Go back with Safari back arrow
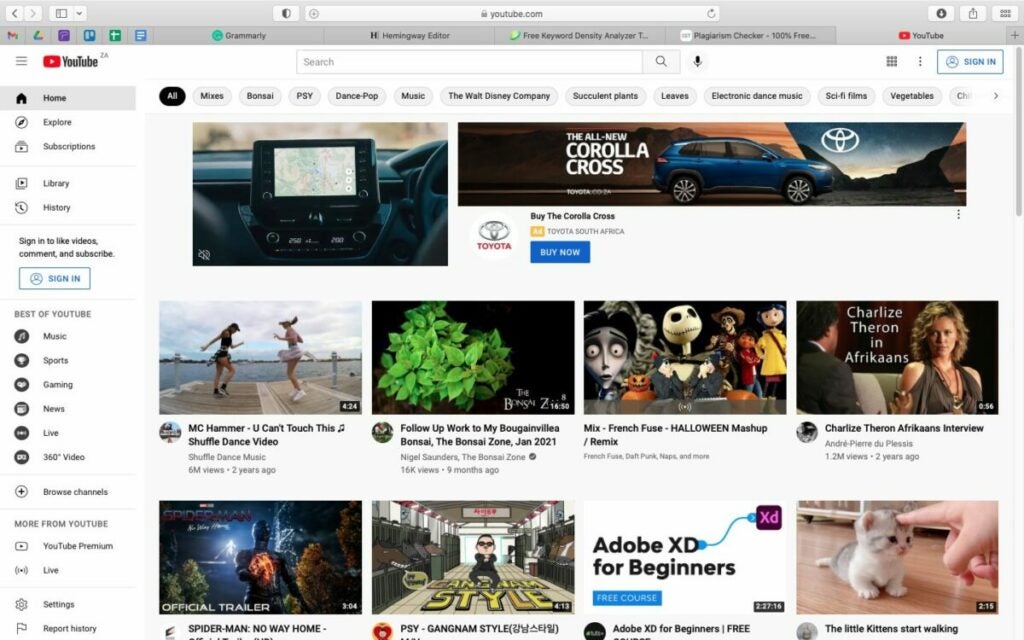Viewport: 1024px width, 640px height. pos(14,13)
